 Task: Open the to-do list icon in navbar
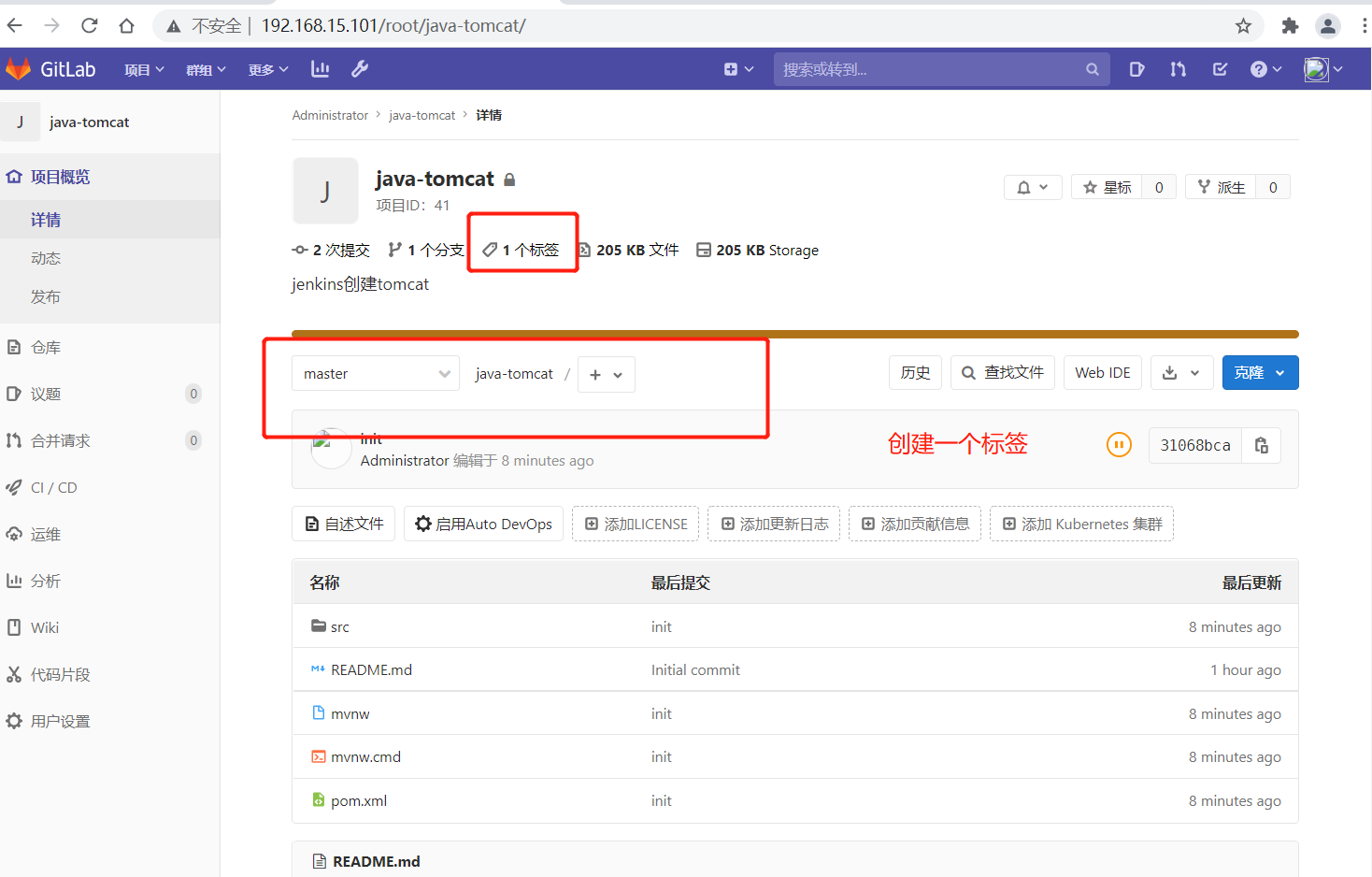[1220, 69]
